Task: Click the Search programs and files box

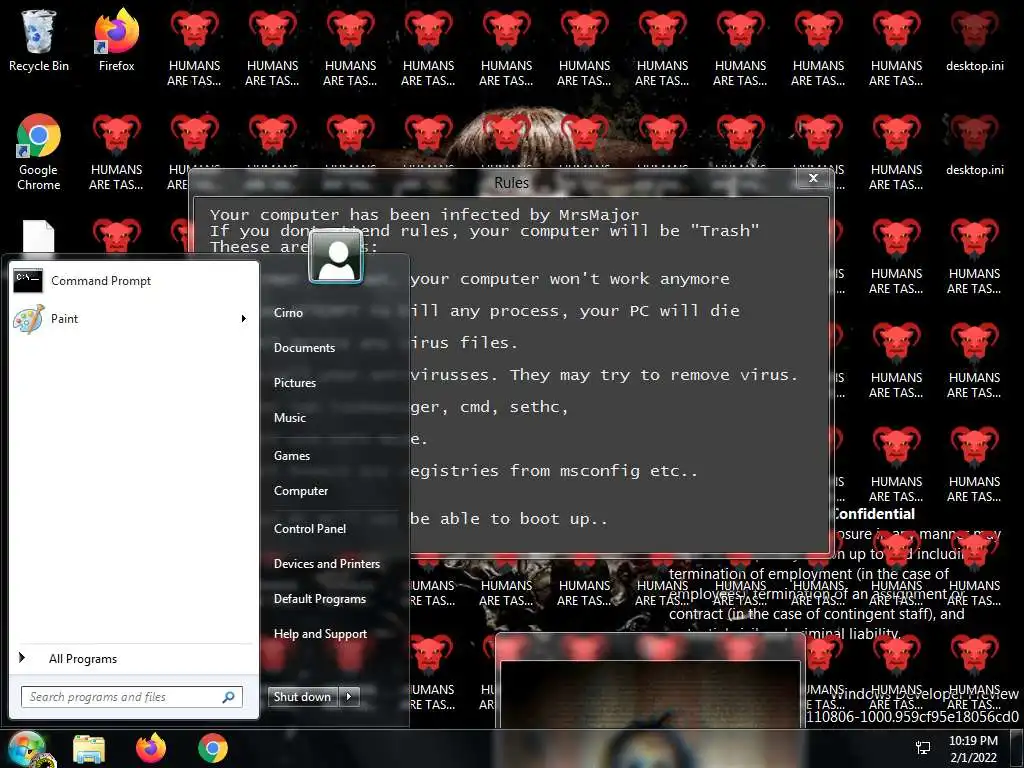Action: (132, 697)
